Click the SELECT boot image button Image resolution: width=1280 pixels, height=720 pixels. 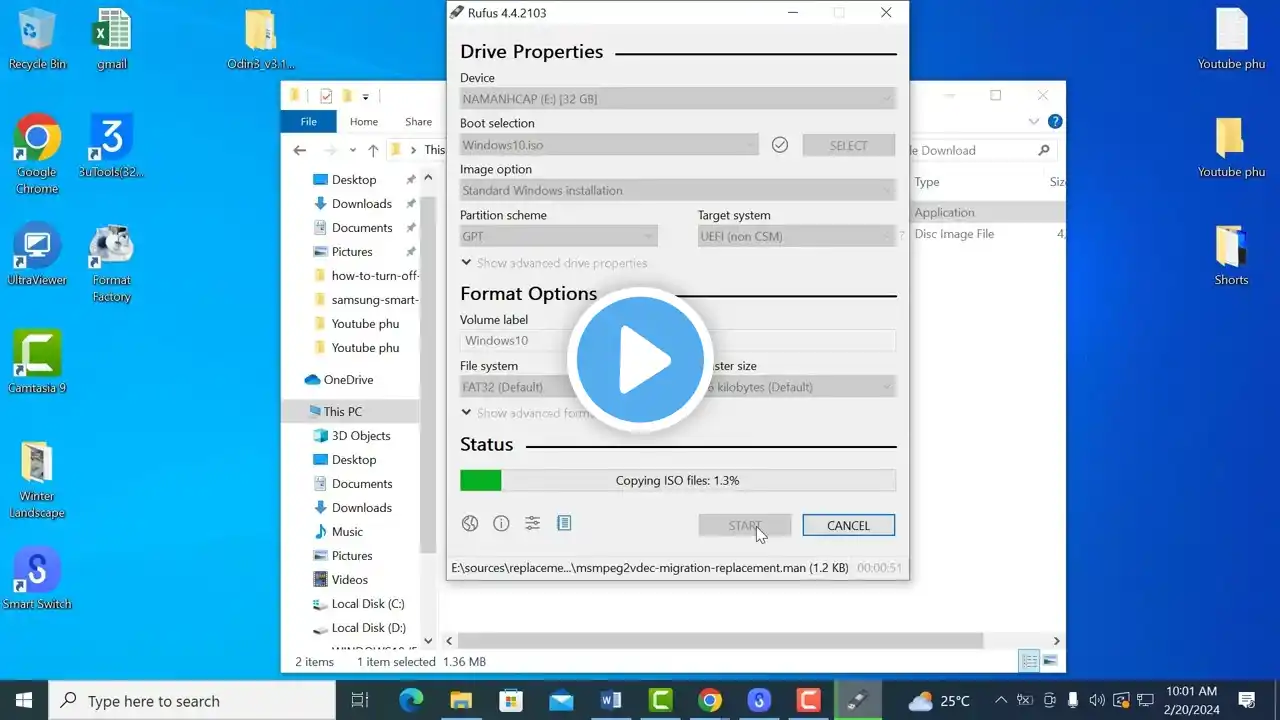click(848, 145)
